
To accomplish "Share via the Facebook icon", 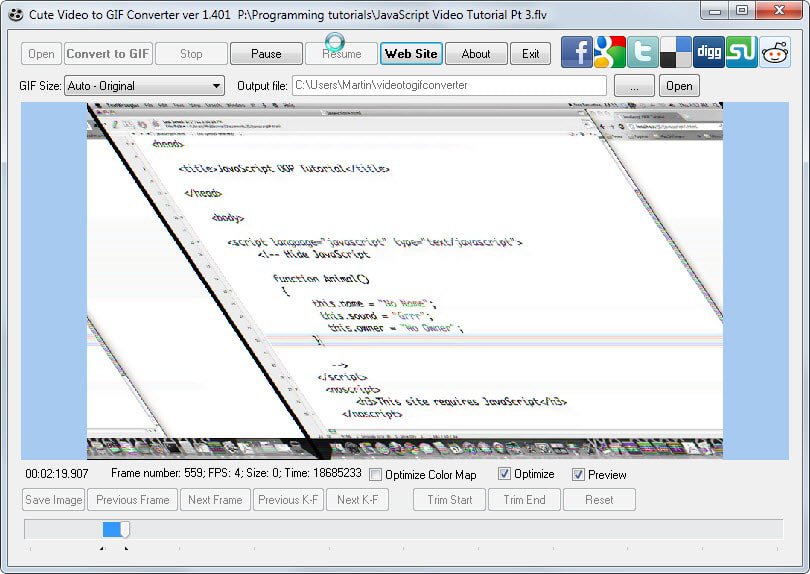I will tap(577, 52).
